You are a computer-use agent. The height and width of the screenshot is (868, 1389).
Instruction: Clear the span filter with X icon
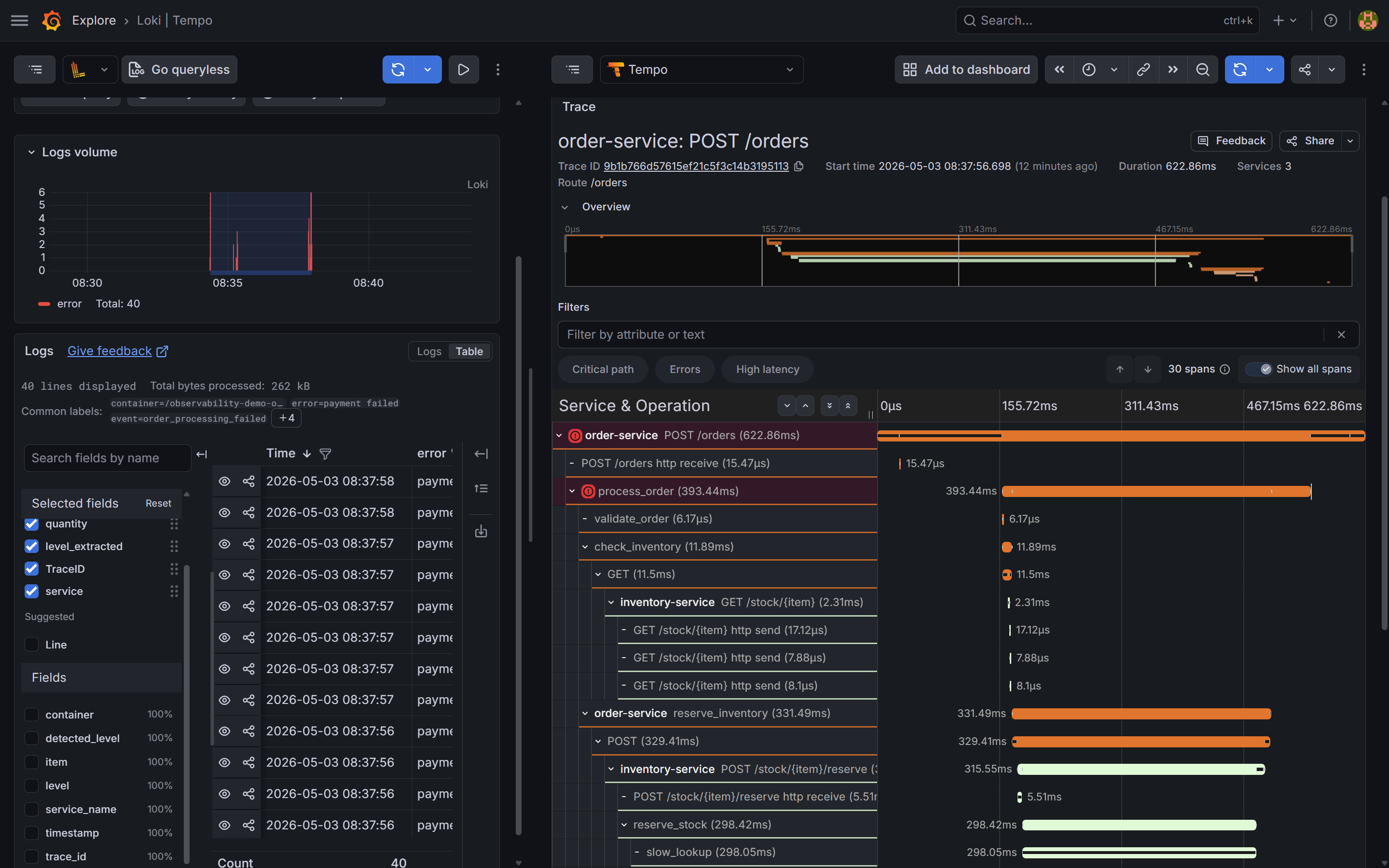1341,335
